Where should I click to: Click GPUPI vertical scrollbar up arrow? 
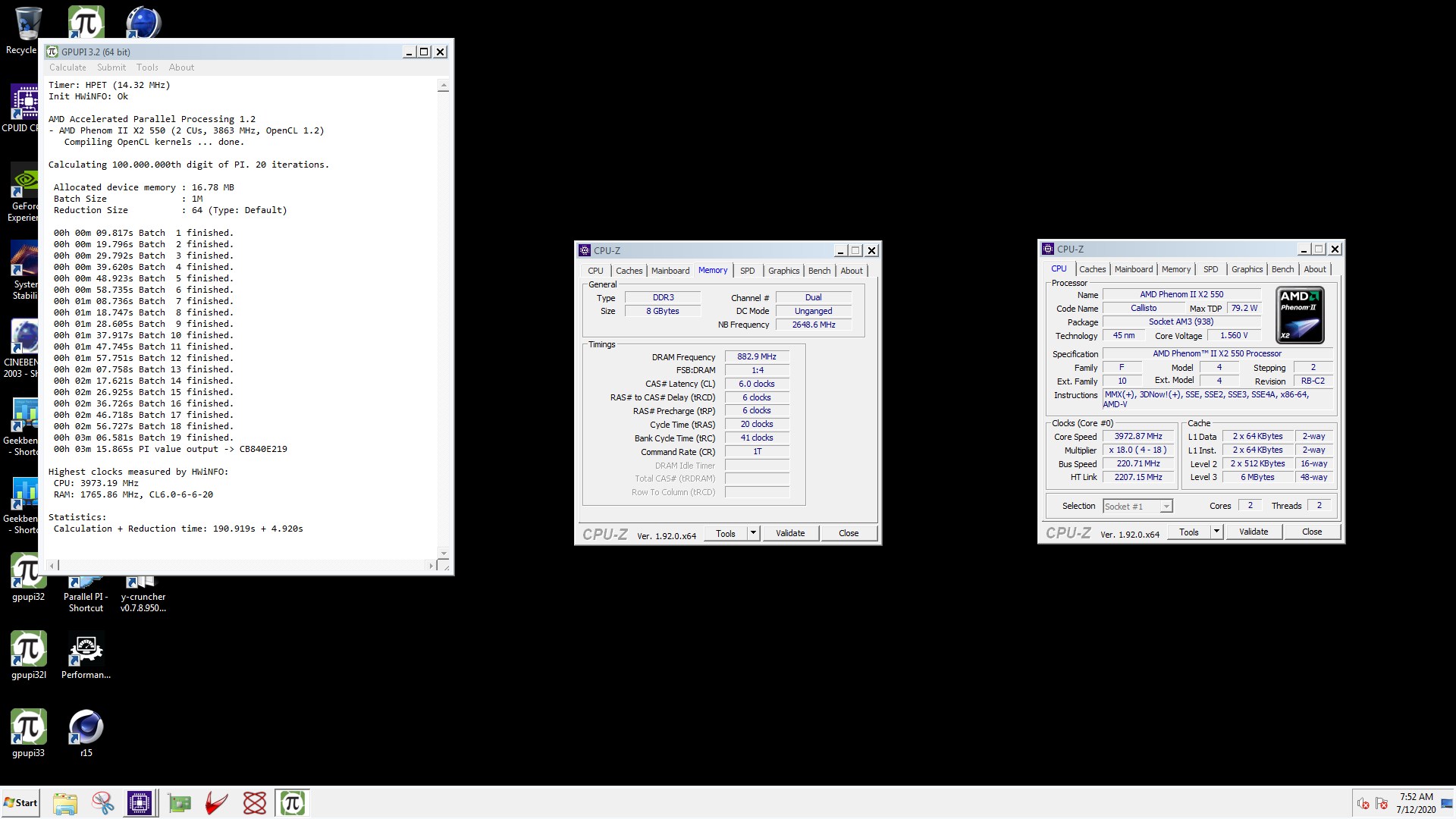(x=444, y=86)
